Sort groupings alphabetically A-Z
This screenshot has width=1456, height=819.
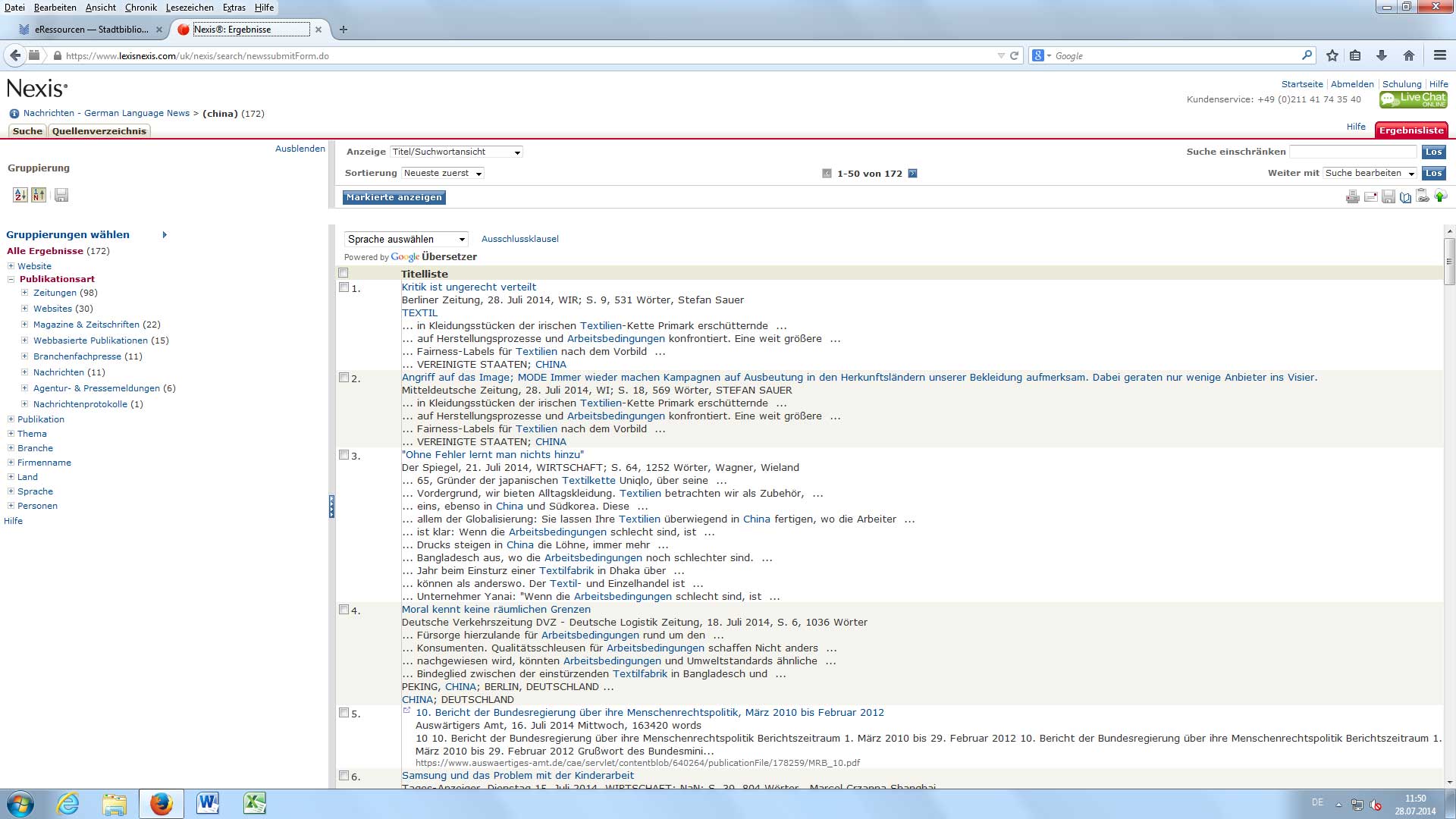coord(20,195)
